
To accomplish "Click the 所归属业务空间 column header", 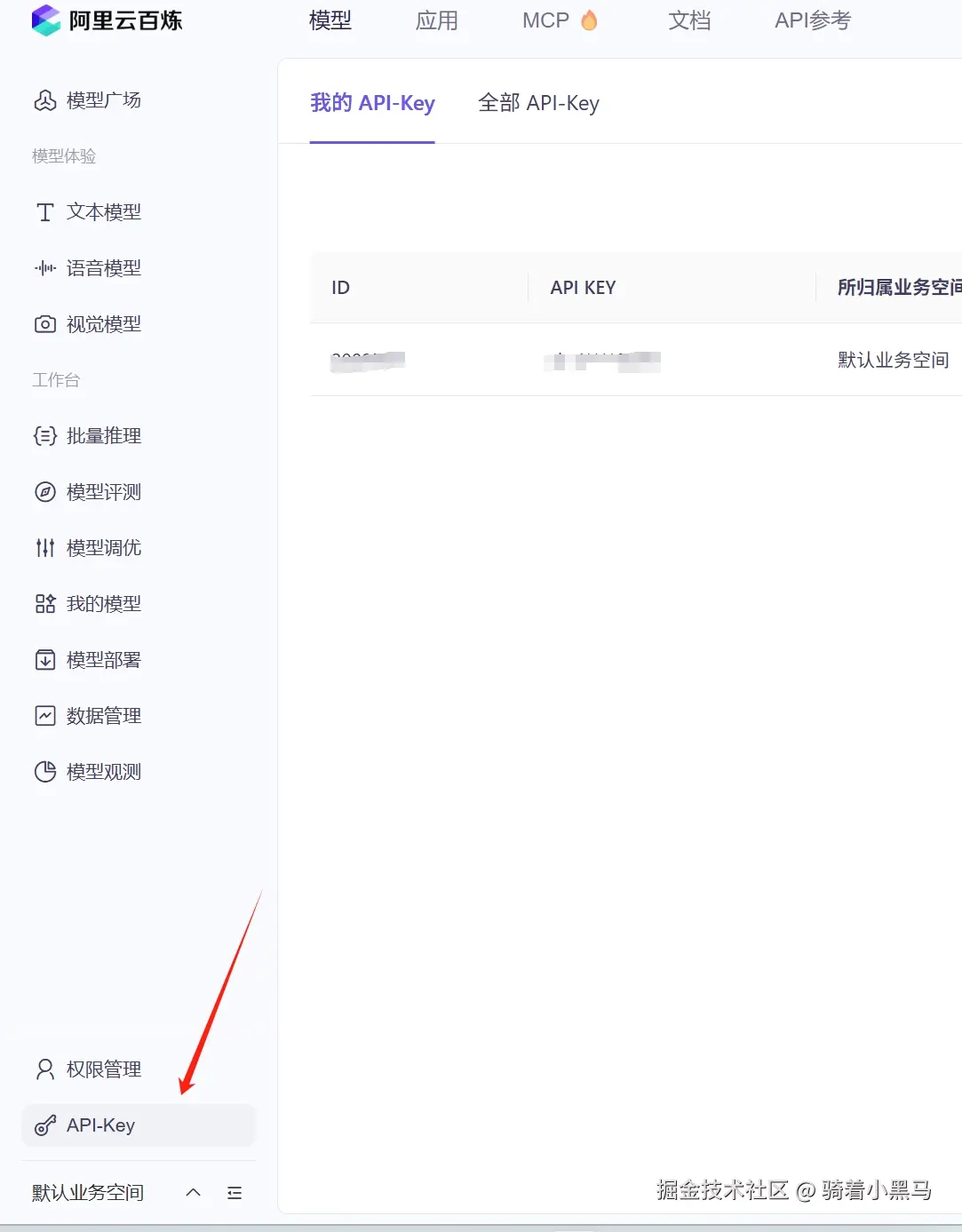I will tap(899, 288).
